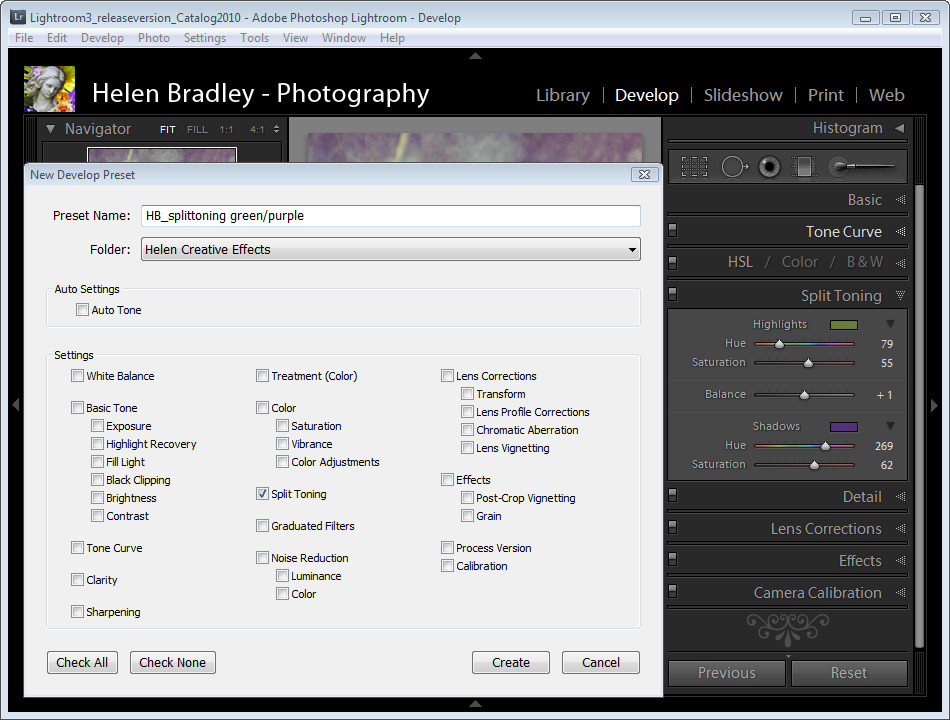Expand the Basic panel
Viewport: 950px width, 720px height.
point(900,200)
